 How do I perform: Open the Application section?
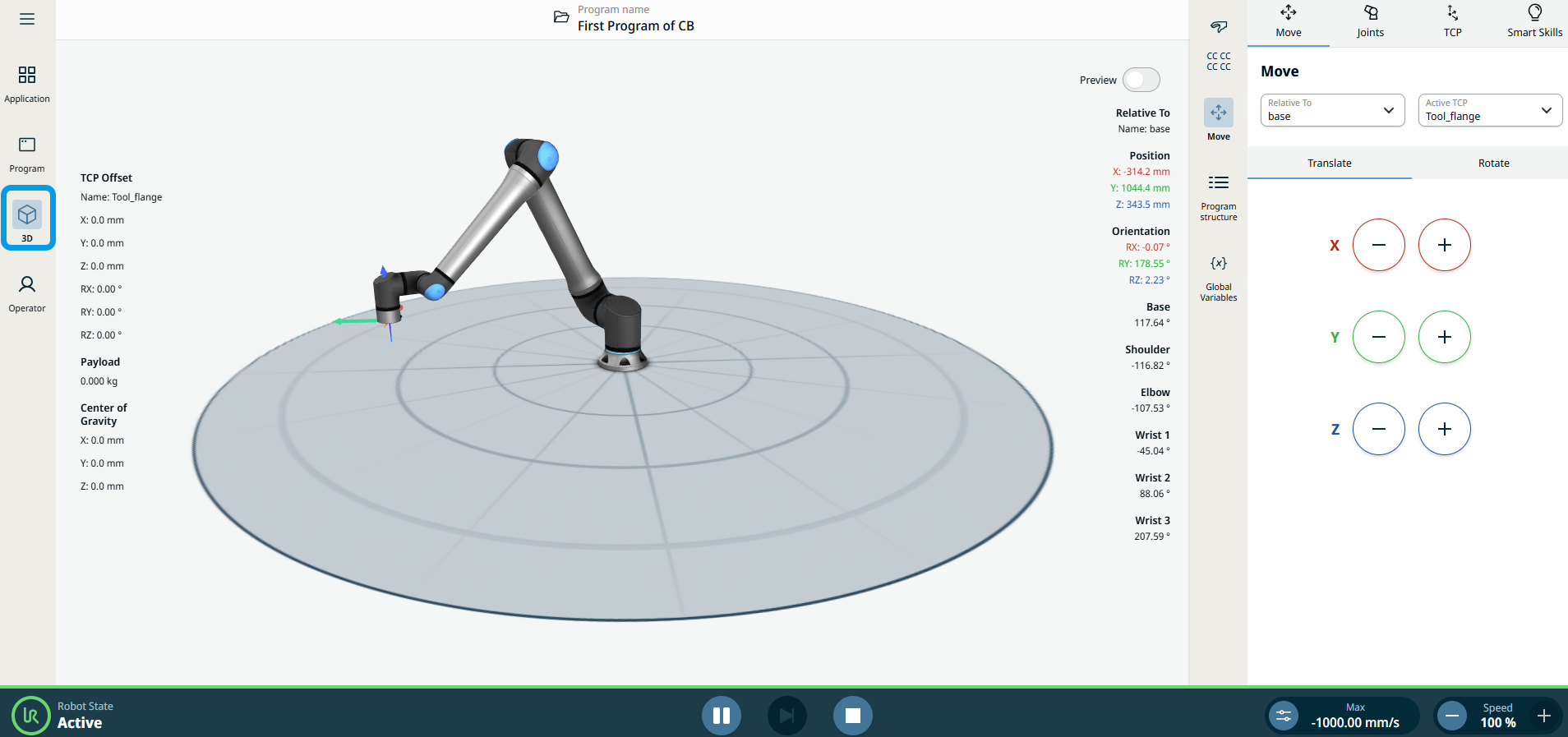[27, 84]
